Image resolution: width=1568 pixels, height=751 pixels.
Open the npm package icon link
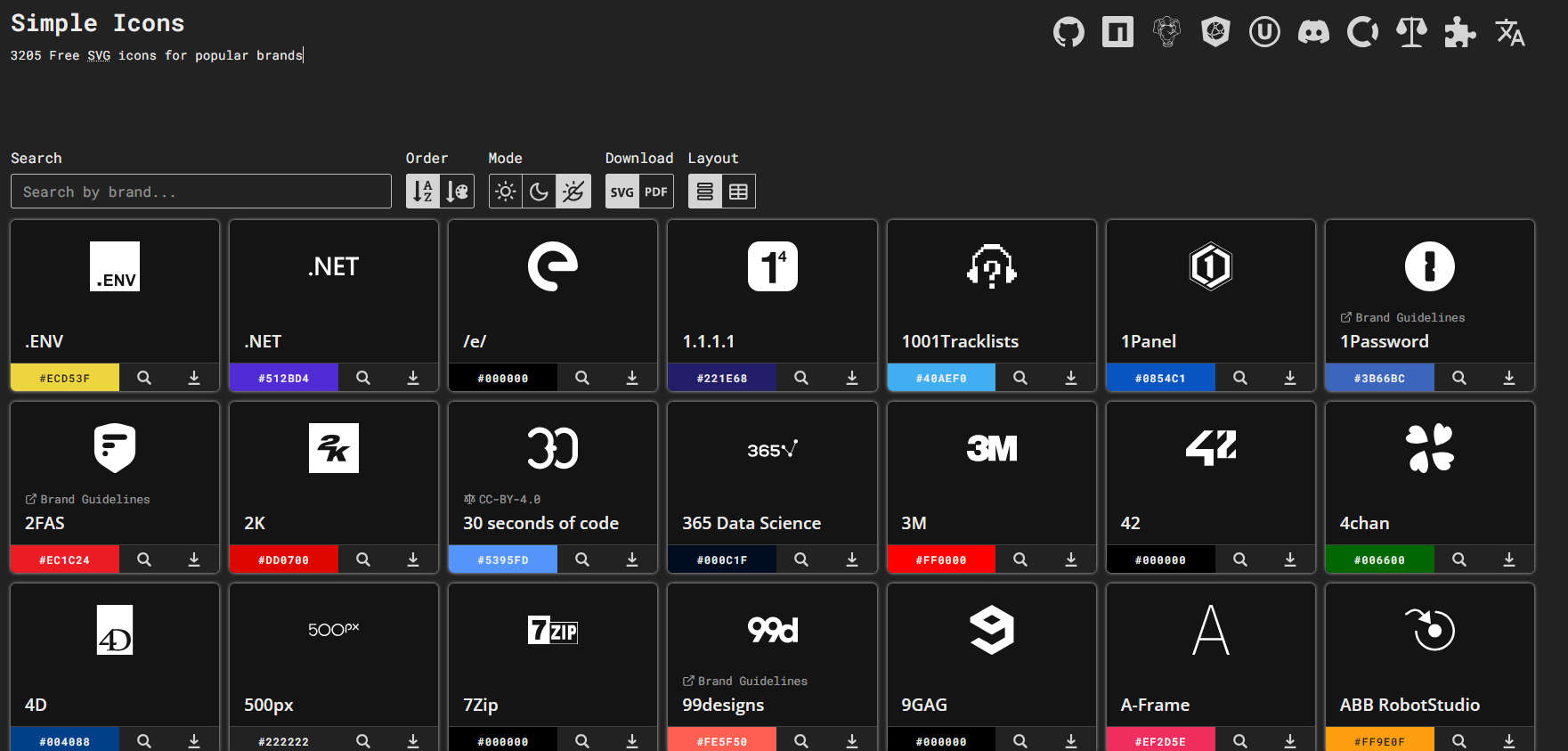tap(1117, 33)
